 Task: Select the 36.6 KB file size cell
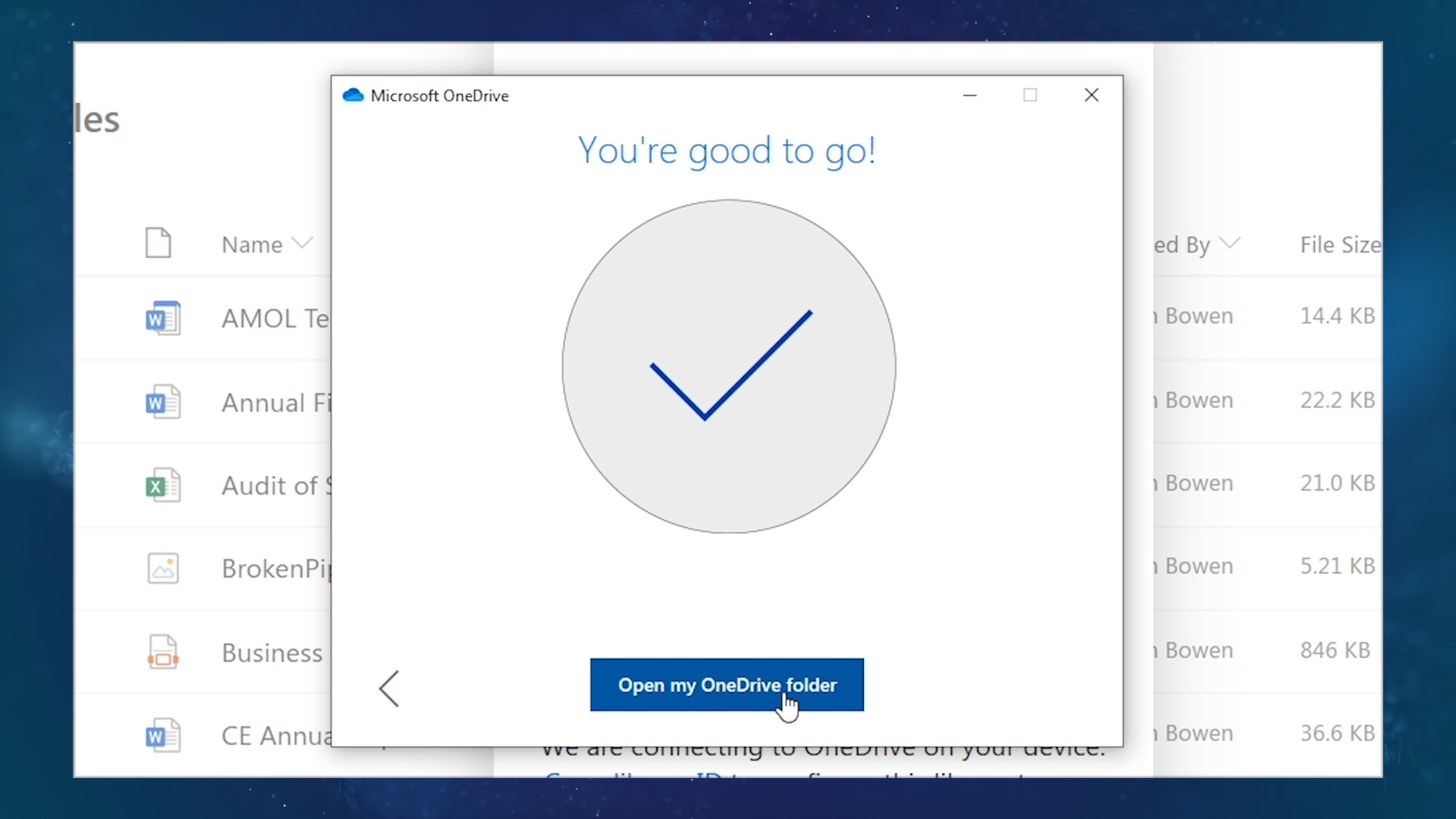pyautogui.click(x=1338, y=733)
